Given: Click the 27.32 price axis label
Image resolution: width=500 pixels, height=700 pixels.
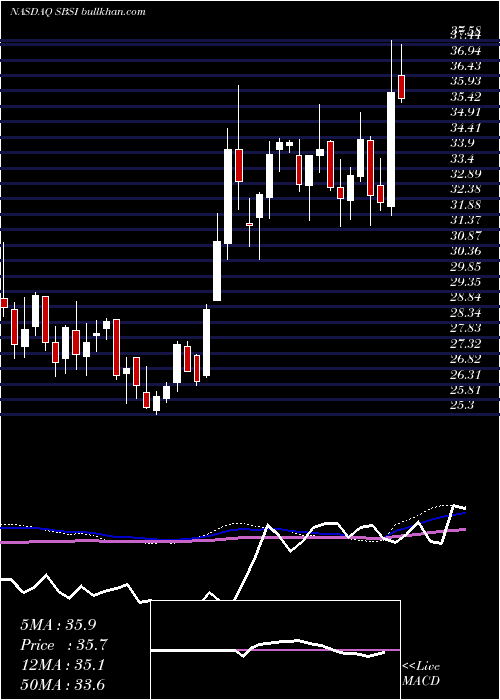Looking at the screenshot, I should [x=465, y=343].
